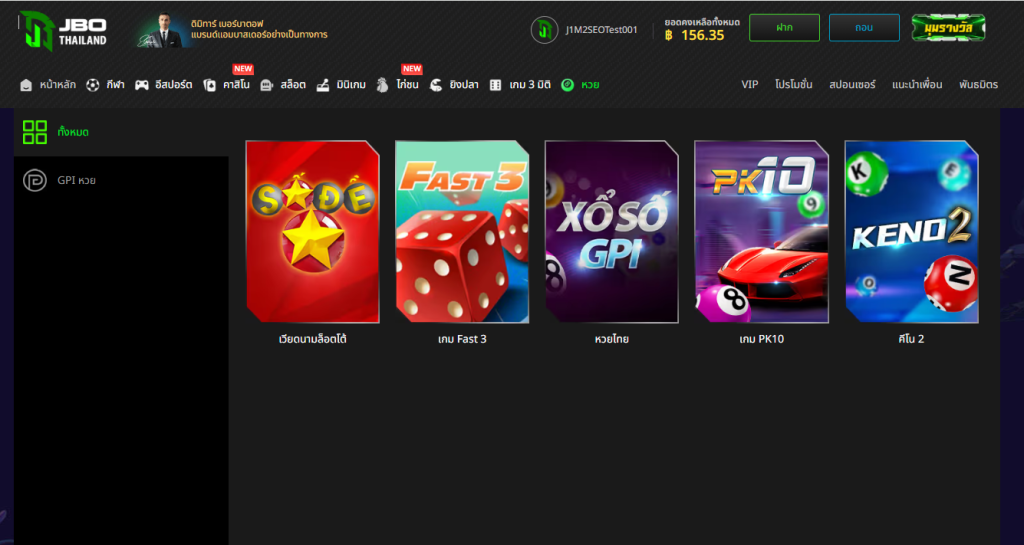The image size is (1024, 545).
Task: Click the soccer ball sports icon
Action: [x=93, y=85]
